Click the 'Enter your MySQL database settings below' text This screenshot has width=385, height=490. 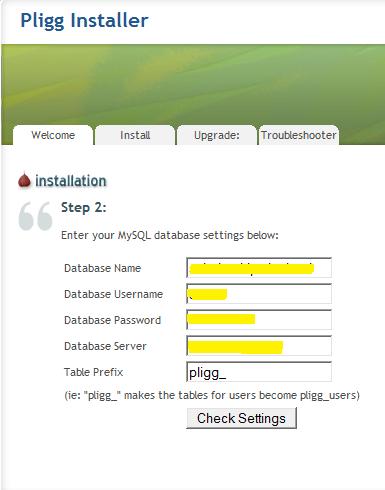170,235
